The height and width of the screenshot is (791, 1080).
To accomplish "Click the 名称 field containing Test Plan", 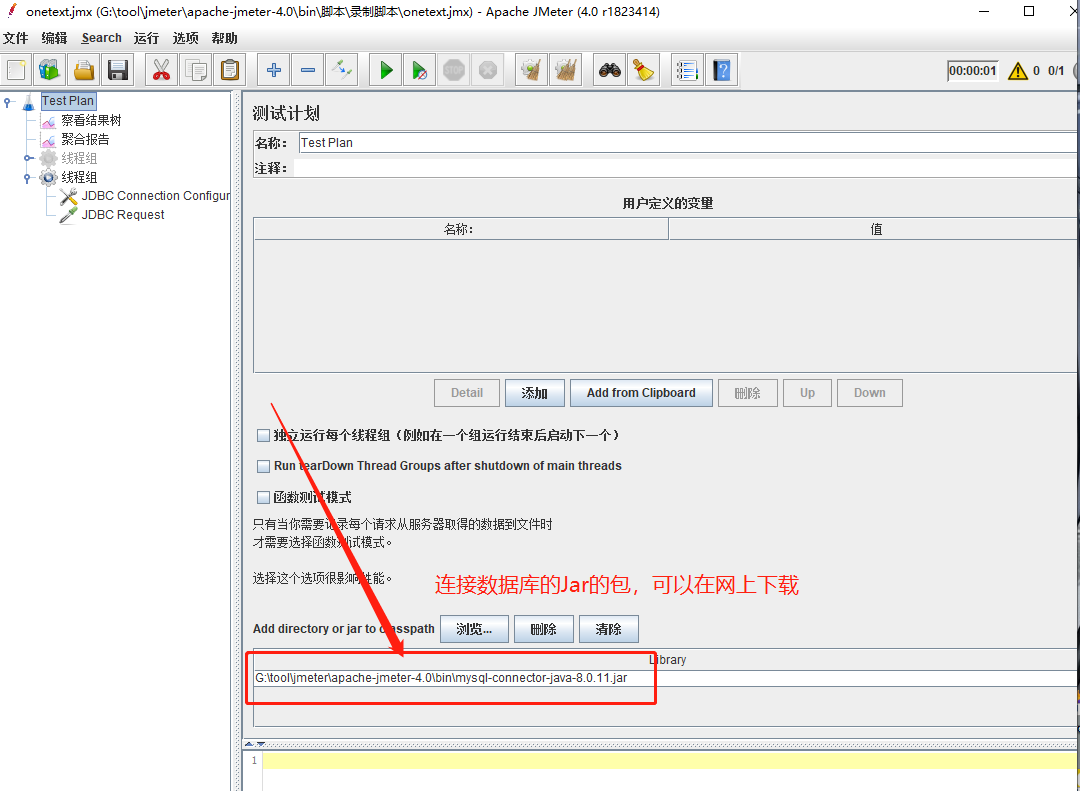I will click(x=687, y=143).
